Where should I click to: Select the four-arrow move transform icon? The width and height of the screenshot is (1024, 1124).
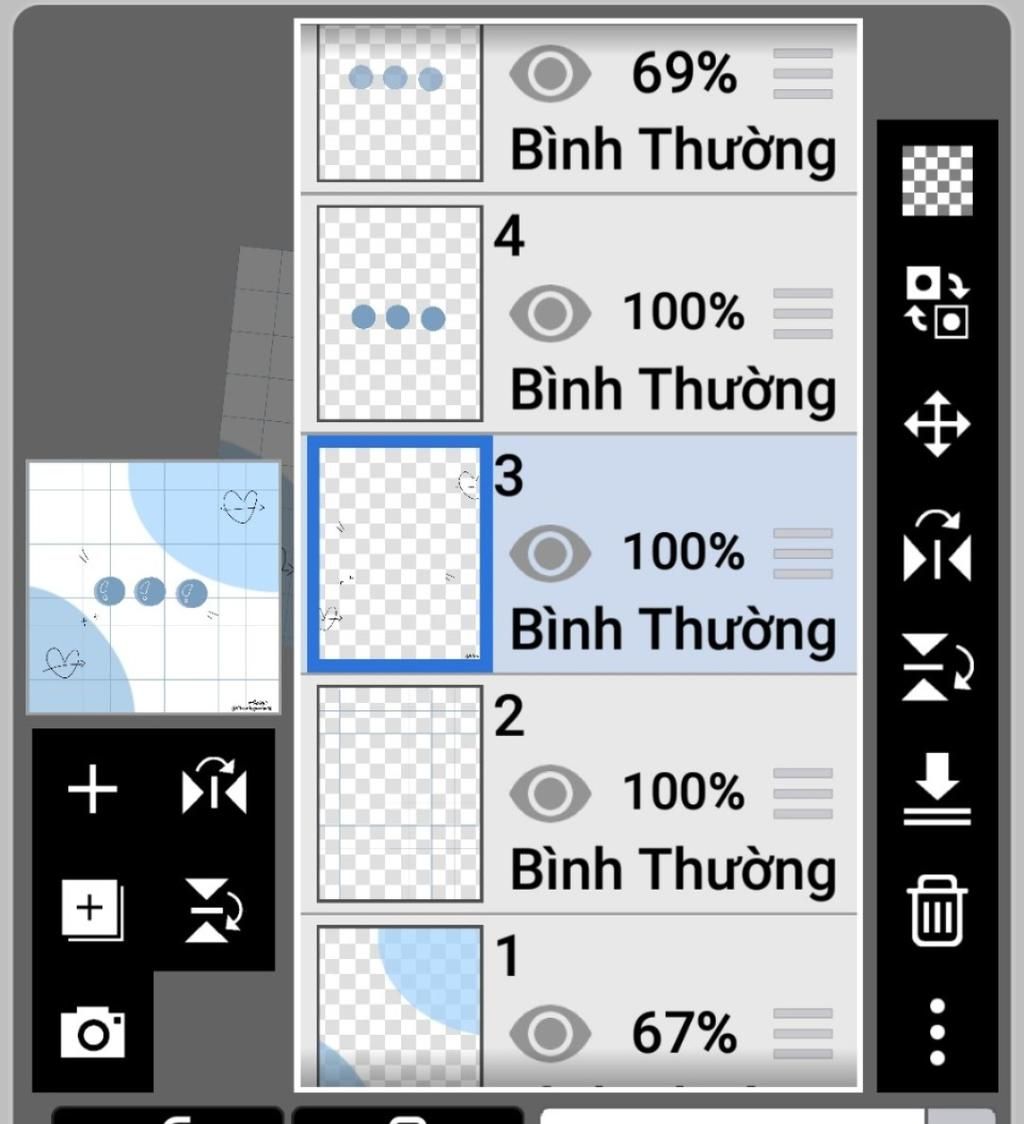coord(937,424)
